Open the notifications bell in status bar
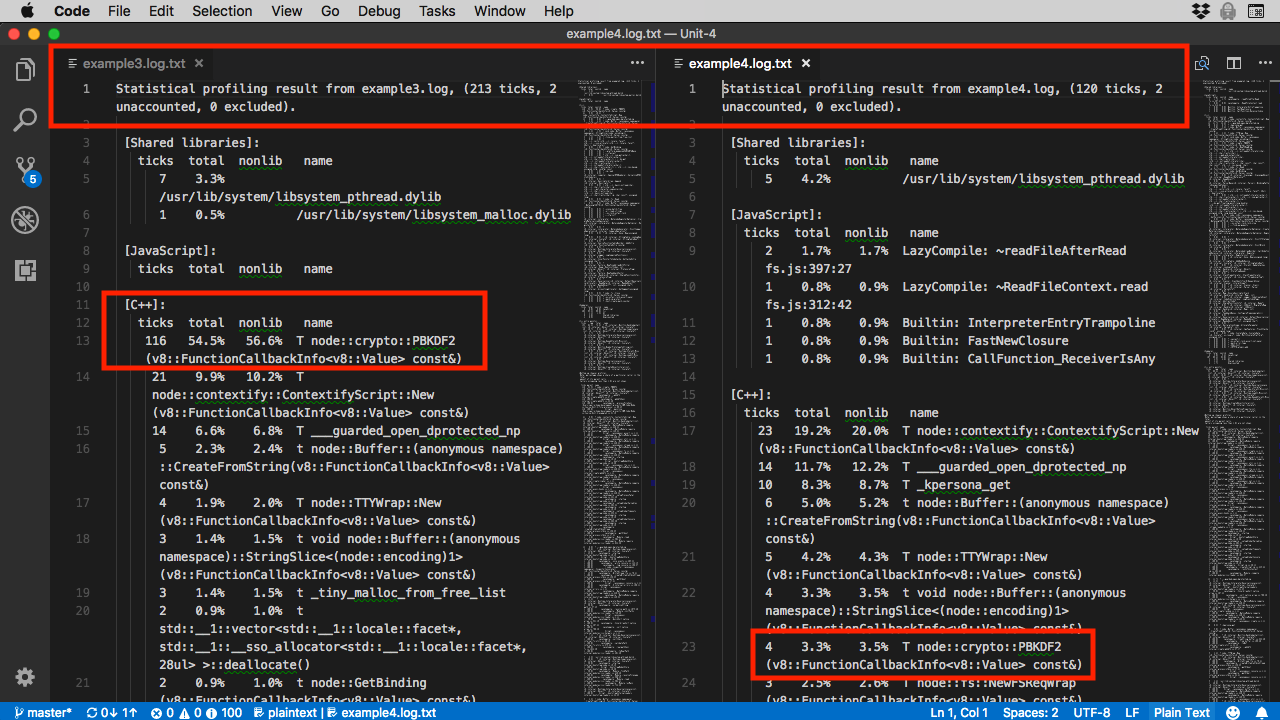1280x720 pixels. click(x=1260, y=712)
